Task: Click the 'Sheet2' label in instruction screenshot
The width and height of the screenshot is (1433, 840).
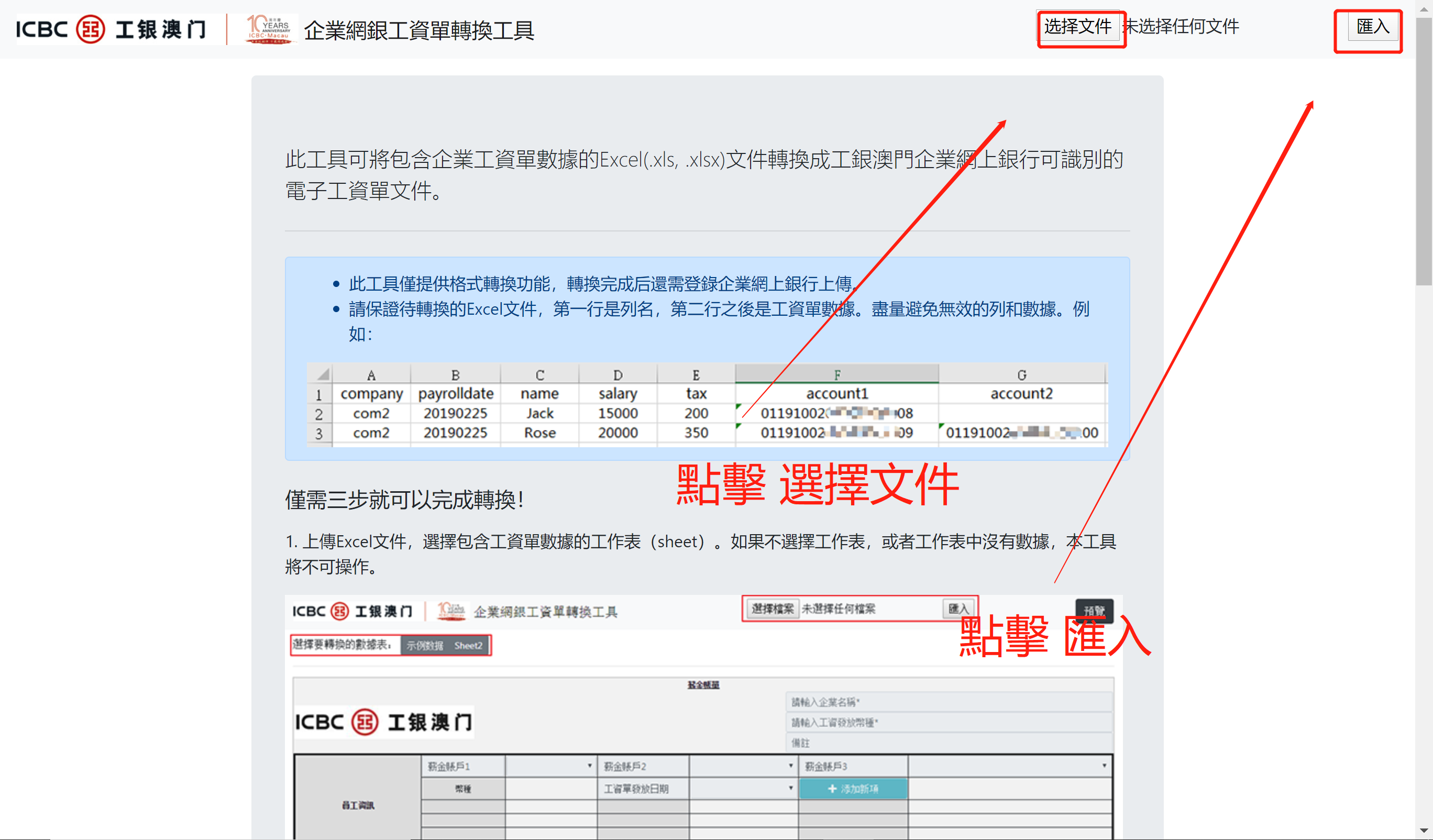Action: click(x=468, y=646)
